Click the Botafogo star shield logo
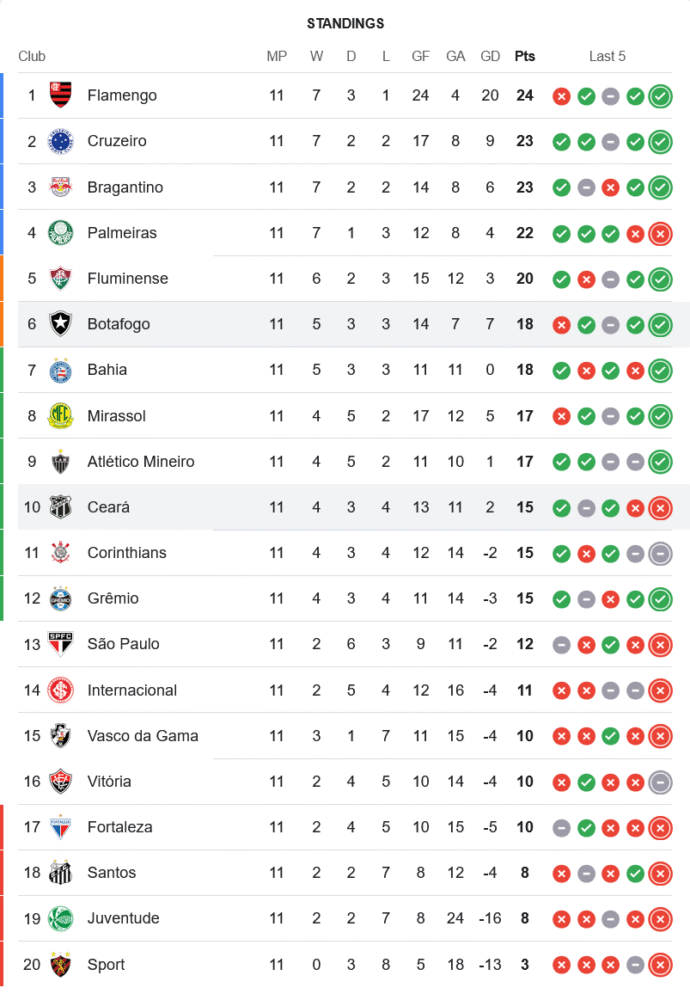Viewport: 690px width, 1000px height. [61, 324]
